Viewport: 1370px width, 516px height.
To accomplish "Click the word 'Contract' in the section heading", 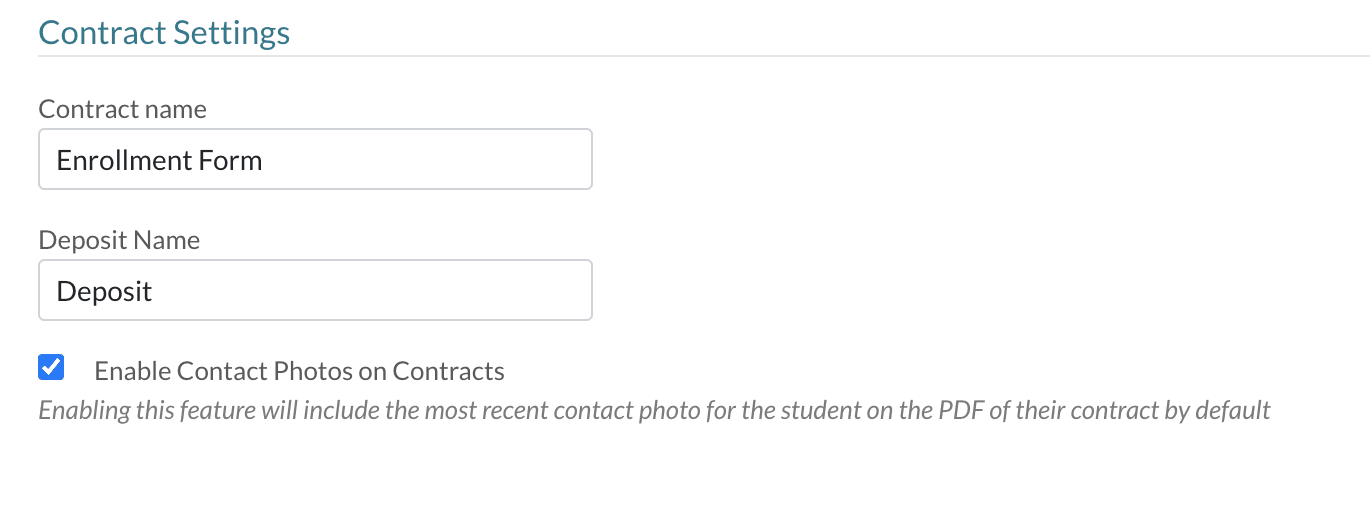I will click(x=101, y=33).
